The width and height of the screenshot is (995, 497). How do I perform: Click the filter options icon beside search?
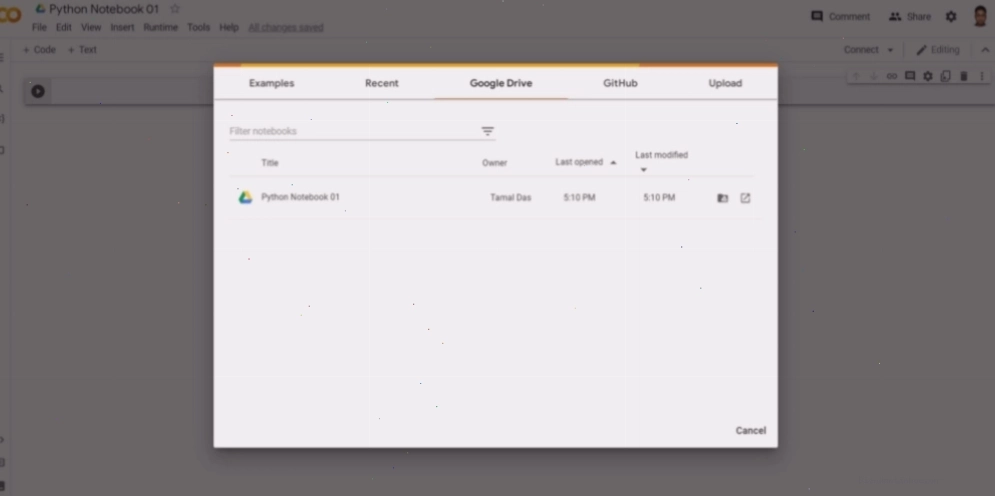(487, 131)
